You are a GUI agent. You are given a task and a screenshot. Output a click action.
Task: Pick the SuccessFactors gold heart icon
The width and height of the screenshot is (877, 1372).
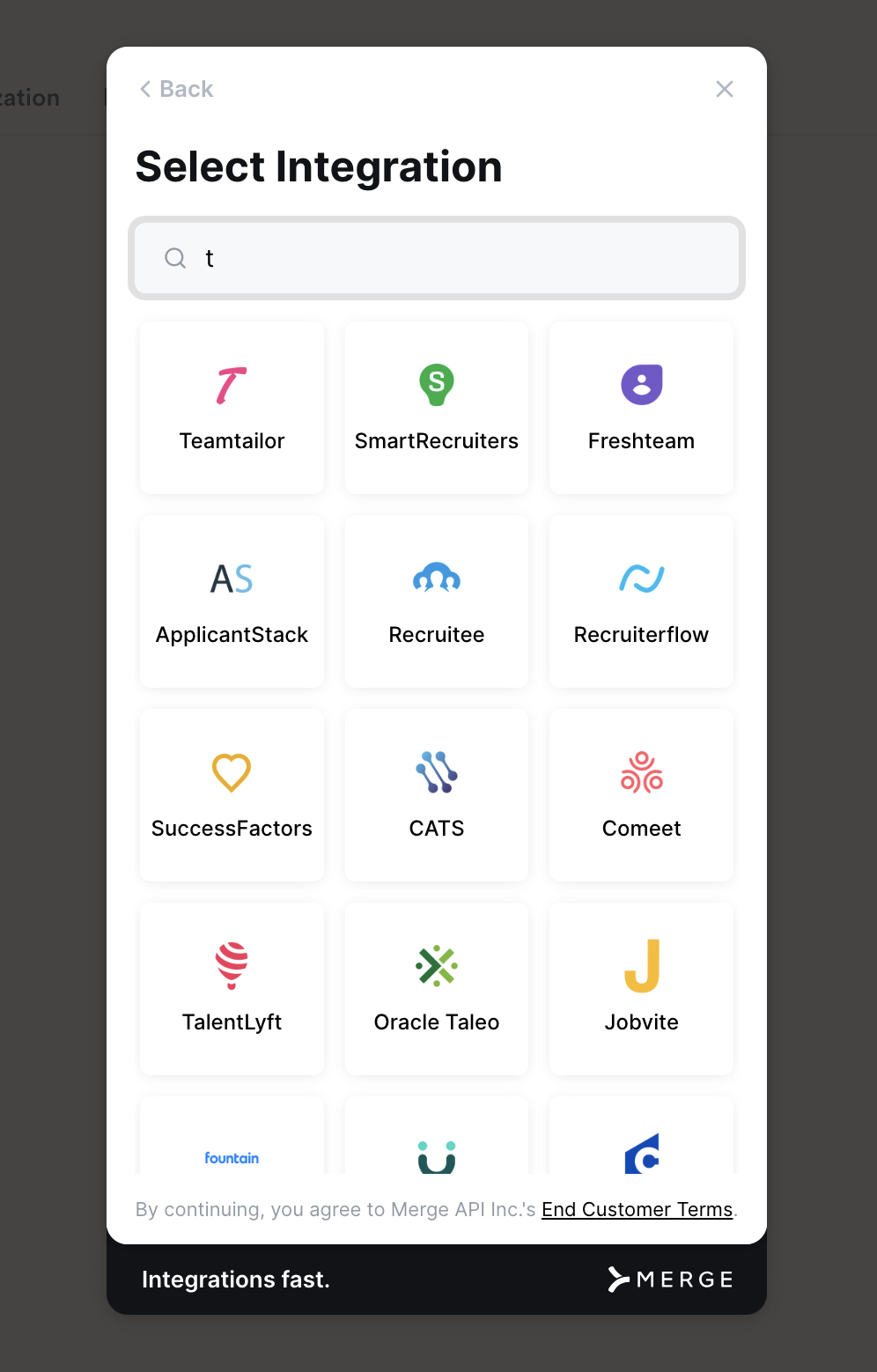point(232,772)
